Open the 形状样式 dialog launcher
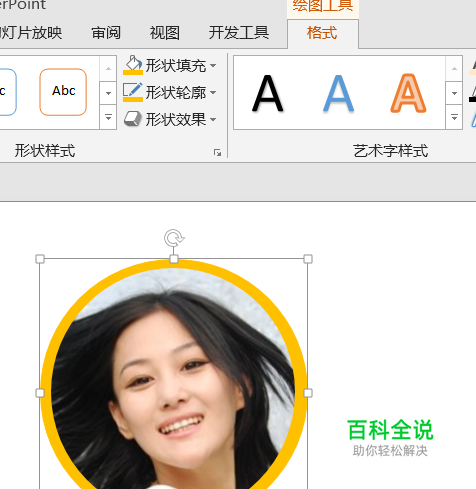 point(218,153)
